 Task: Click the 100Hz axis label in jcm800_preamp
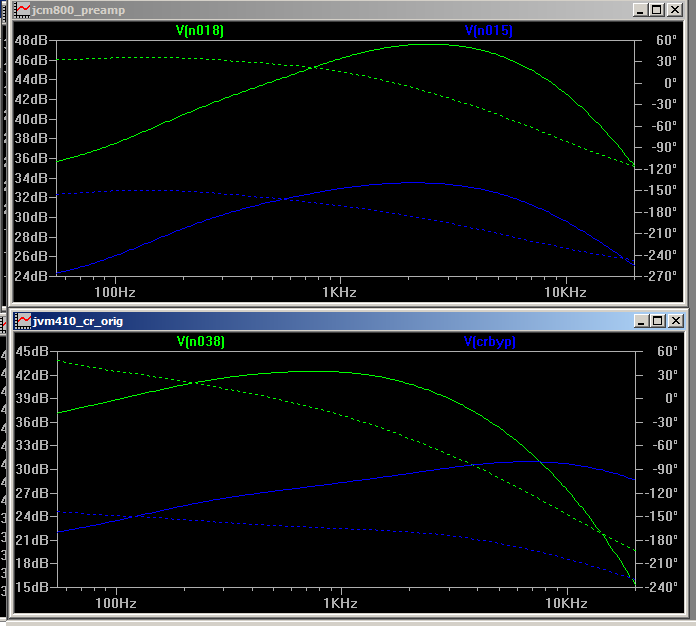(115, 293)
